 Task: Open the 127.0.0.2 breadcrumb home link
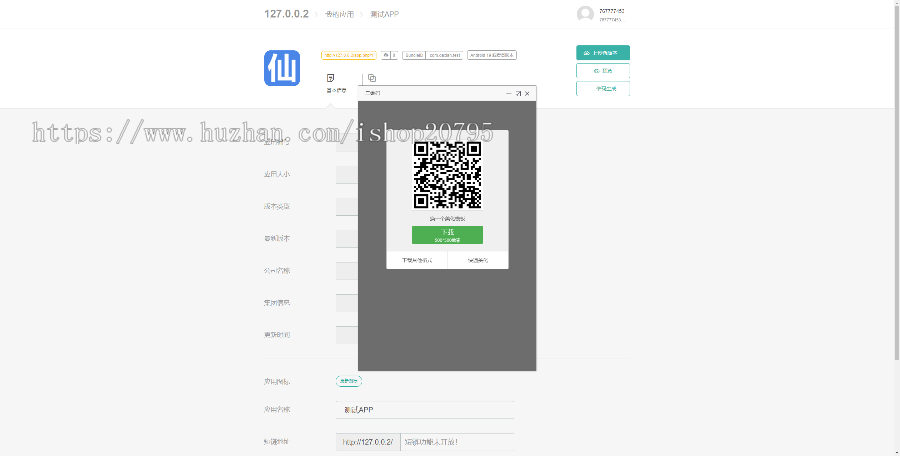[x=286, y=14]
